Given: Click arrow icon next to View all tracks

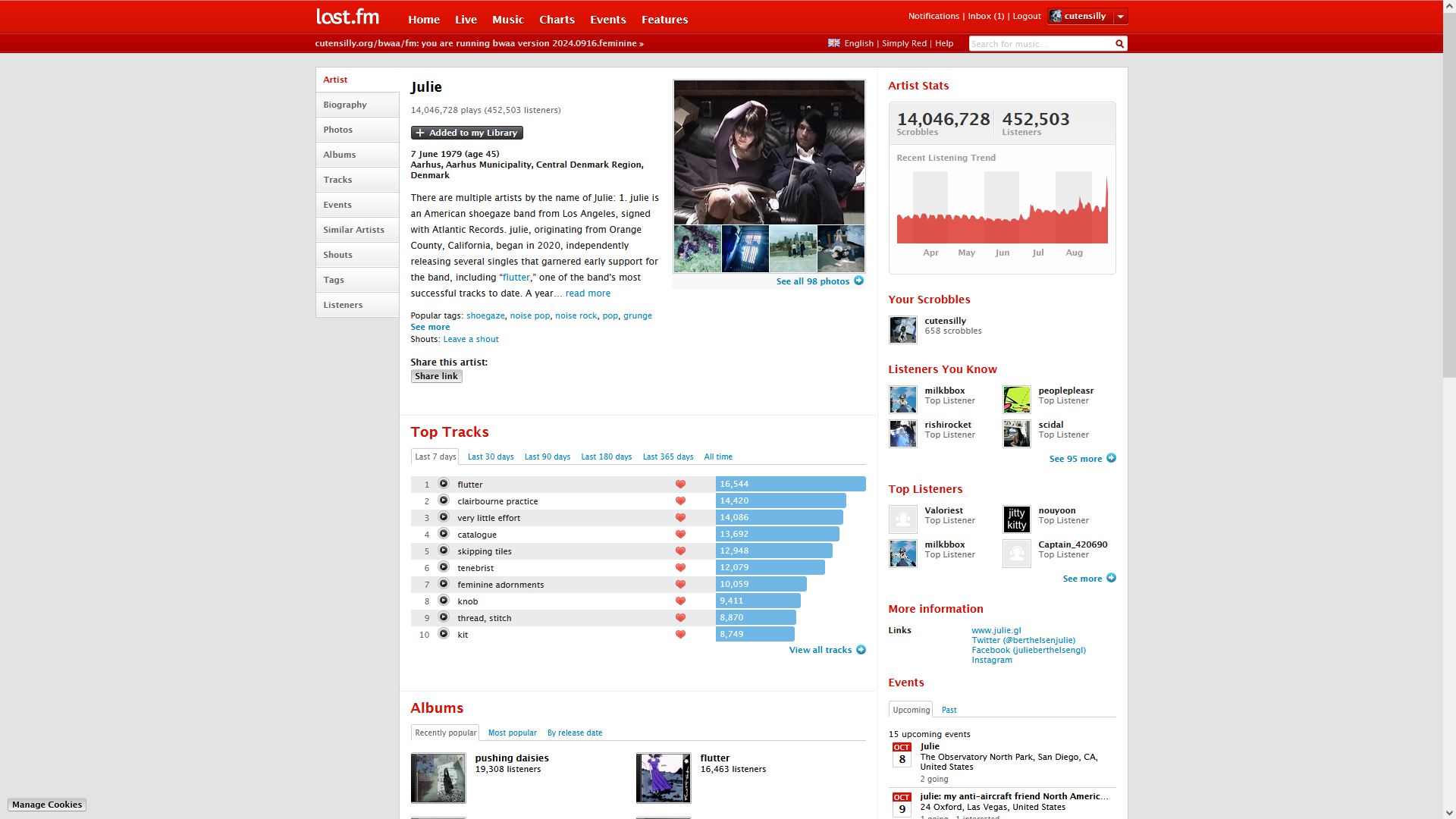Looking at the screenshot, I should point(861,650).
